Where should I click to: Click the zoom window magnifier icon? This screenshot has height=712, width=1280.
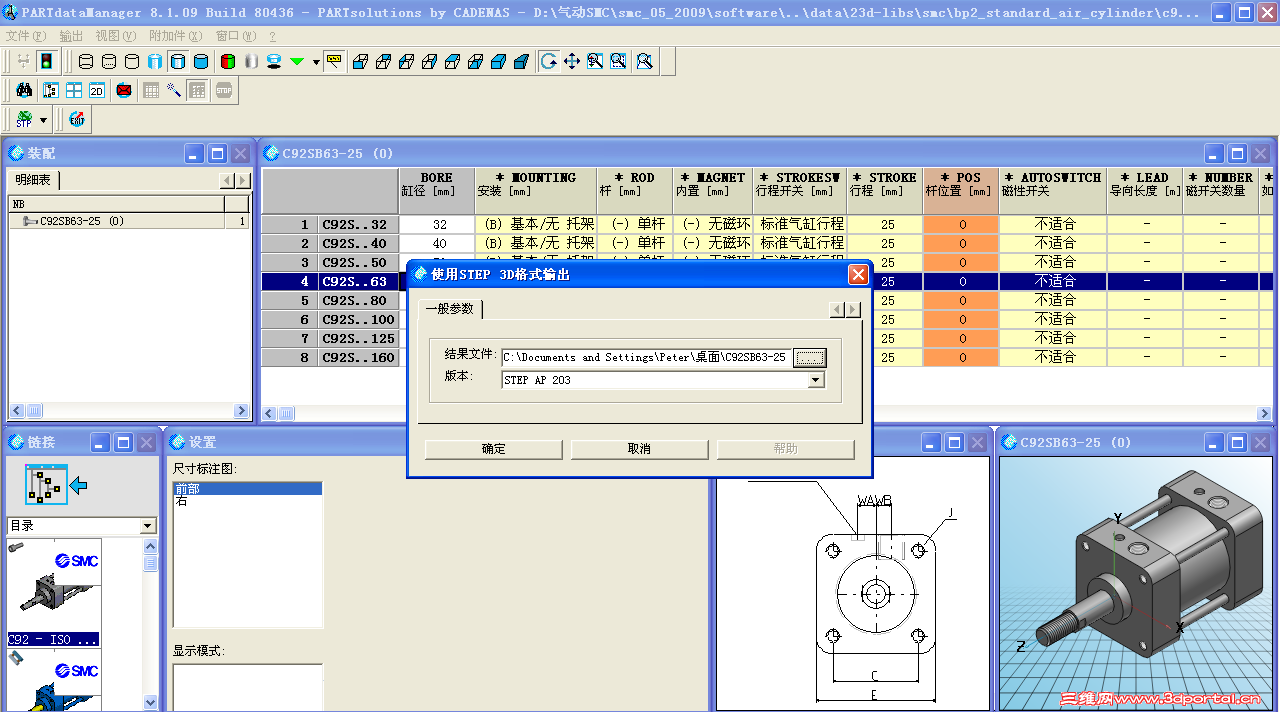pyautogui.click(x=618, y=61)
